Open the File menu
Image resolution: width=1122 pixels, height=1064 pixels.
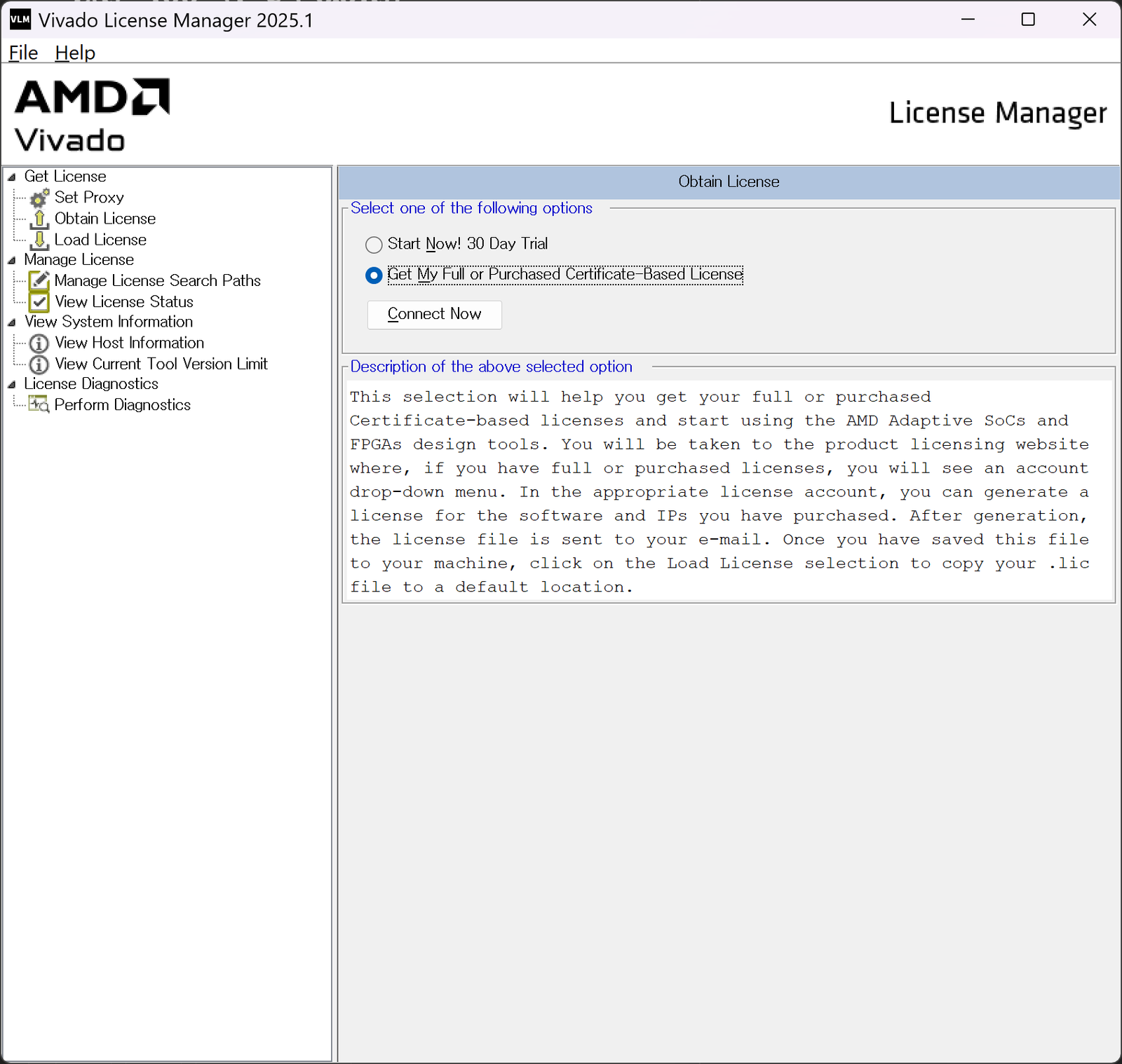(23, 53)
